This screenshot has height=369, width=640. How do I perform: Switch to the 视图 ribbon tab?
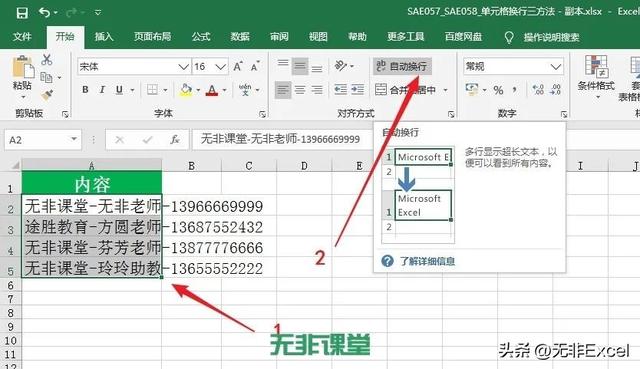pos(318,37)
